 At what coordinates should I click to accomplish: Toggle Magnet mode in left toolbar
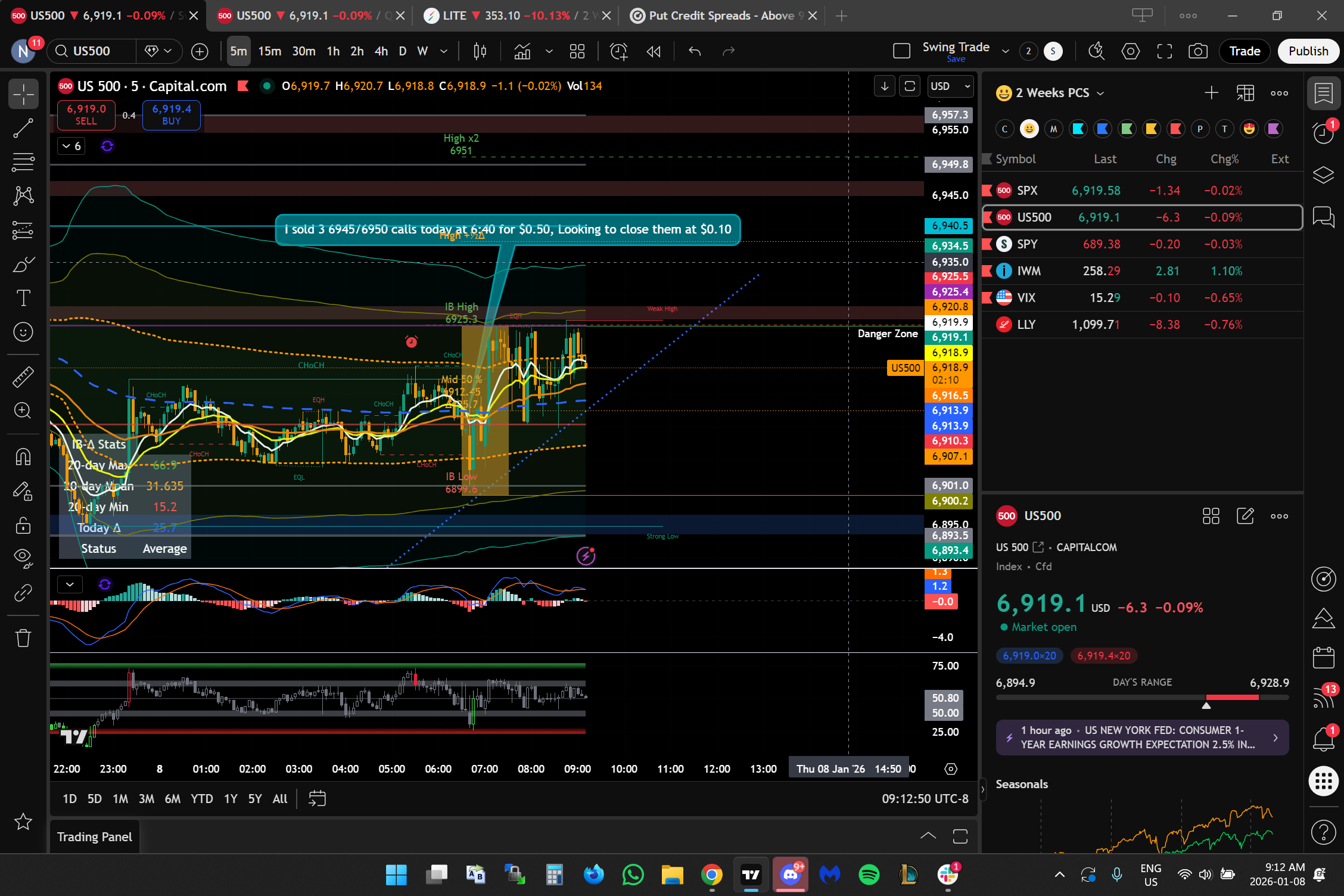23,457
